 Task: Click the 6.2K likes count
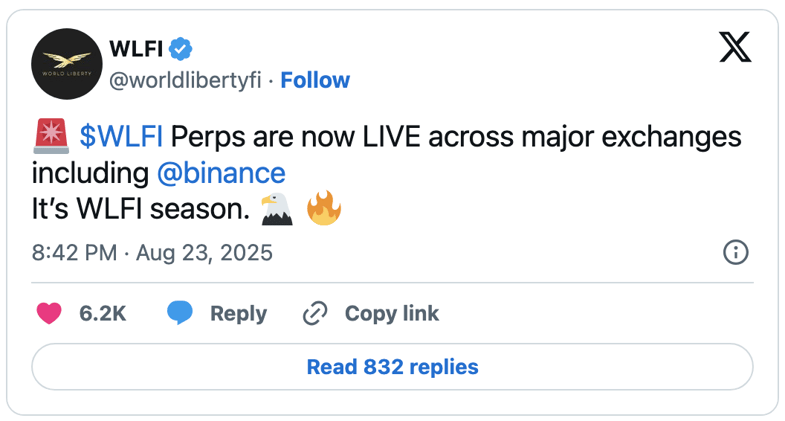103,314
